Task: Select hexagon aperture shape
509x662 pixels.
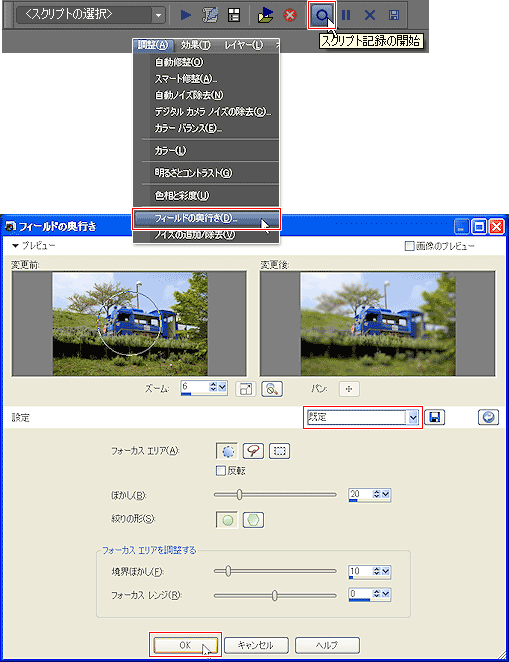Action: [253, 520]
